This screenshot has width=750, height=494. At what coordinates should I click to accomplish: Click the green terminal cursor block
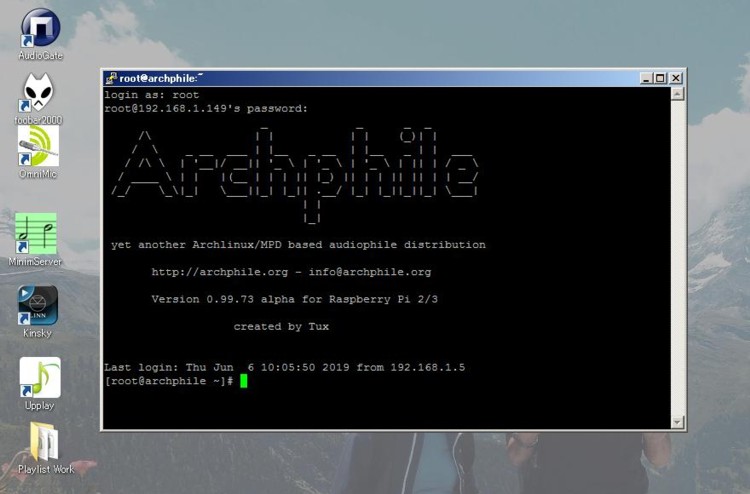tap(244, 381)
